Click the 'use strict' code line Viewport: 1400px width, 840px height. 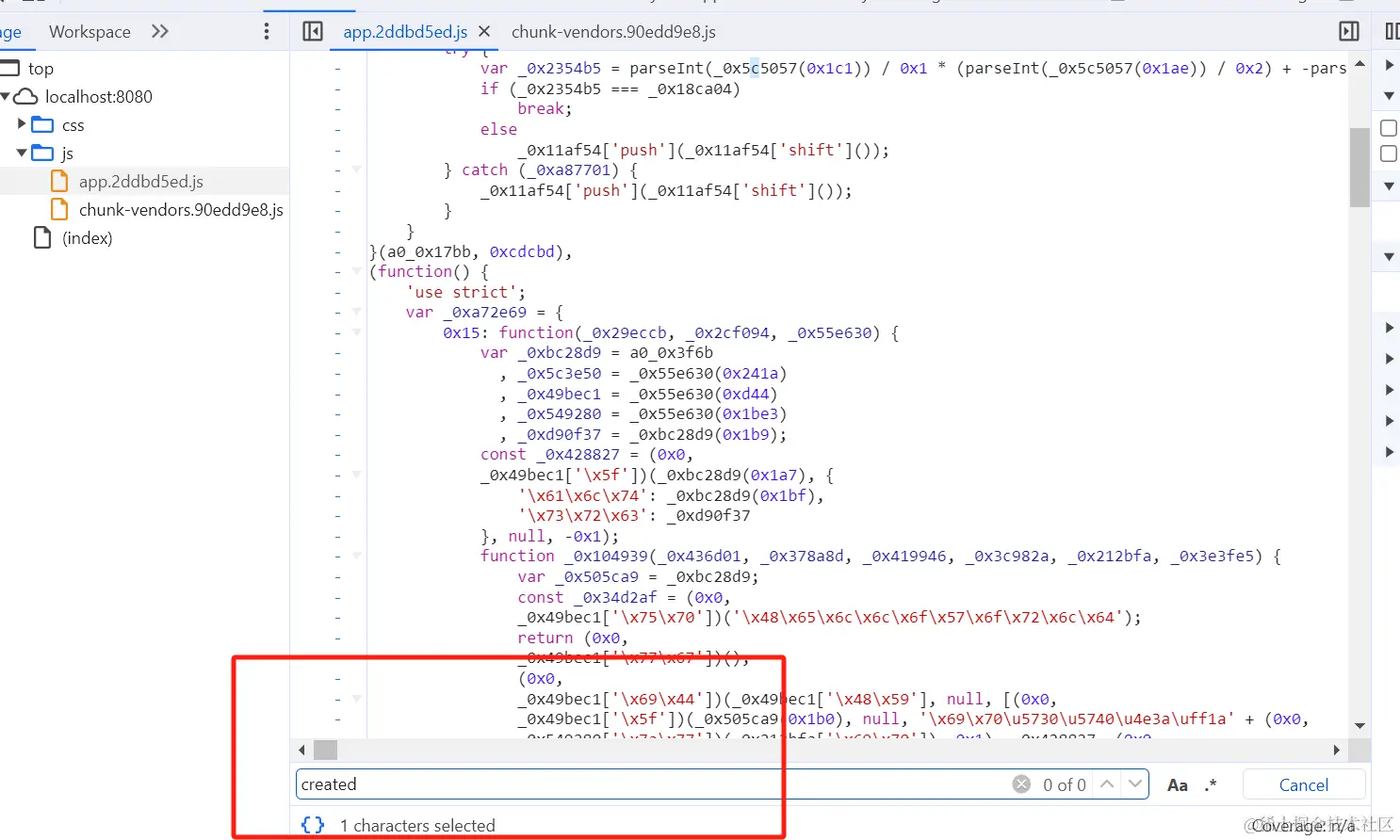click(x=465, y=292)
